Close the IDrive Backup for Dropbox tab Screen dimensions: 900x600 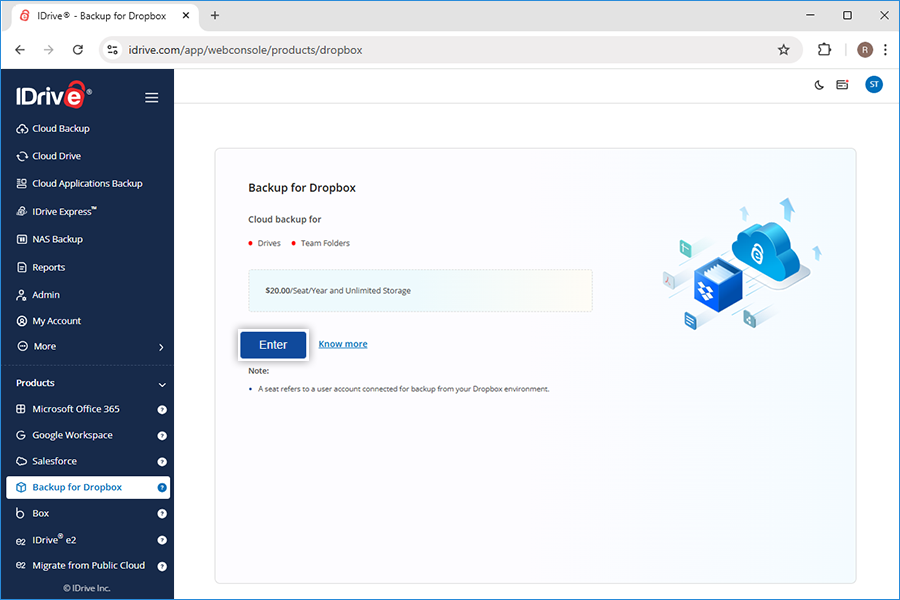pos(186,16)
